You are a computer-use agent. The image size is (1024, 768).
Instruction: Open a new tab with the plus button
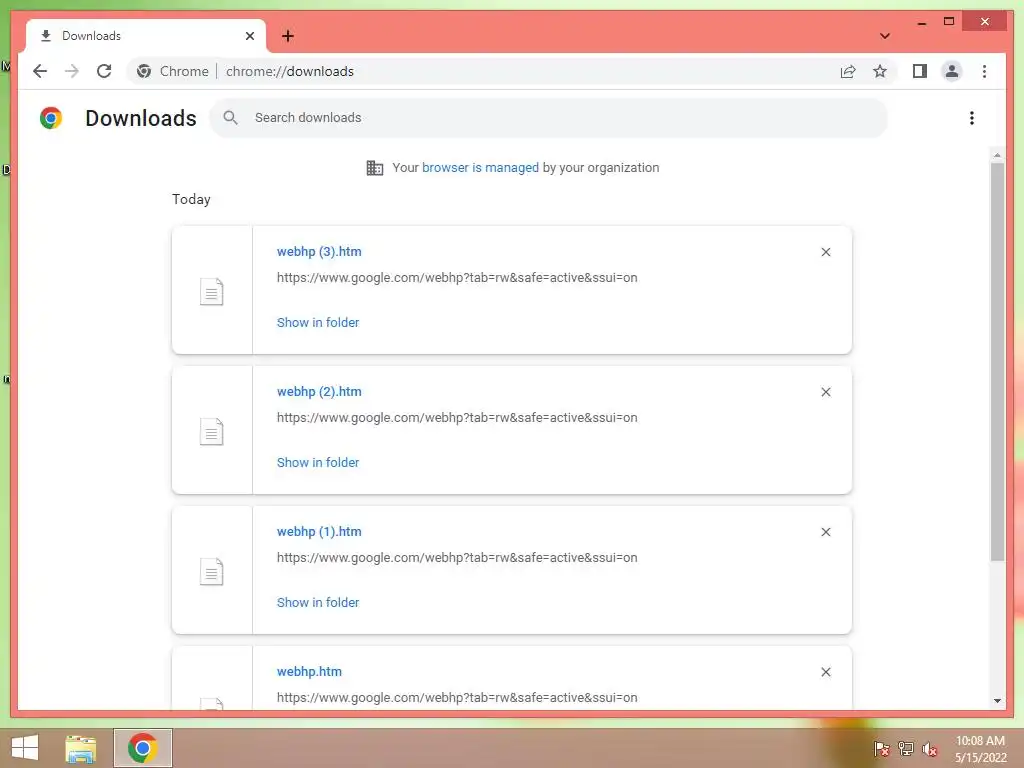click(x=288, y=36)
